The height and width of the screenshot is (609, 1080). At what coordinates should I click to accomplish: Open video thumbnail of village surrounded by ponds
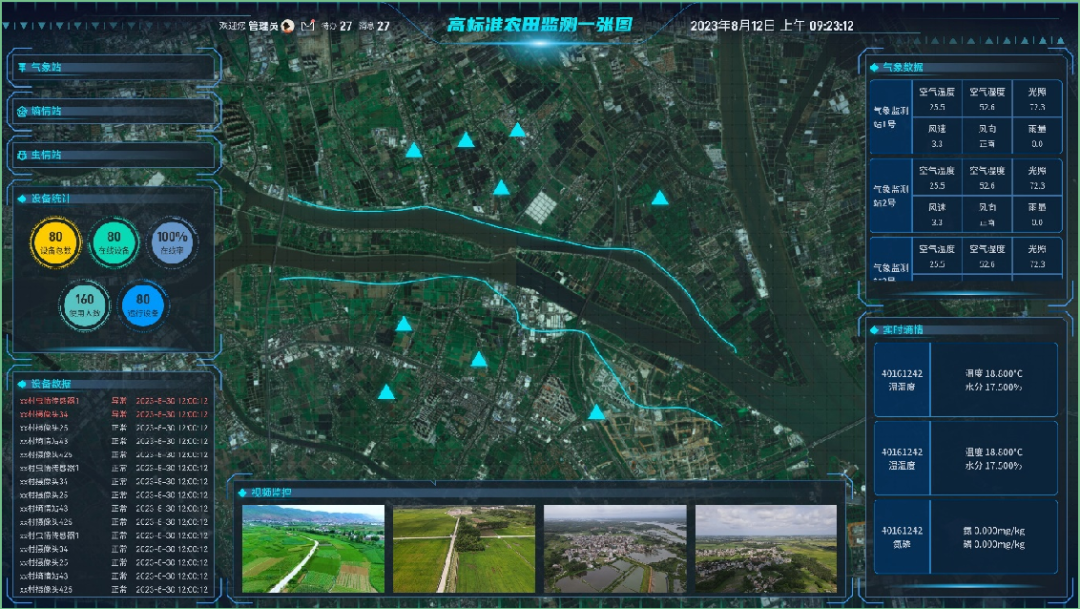[615, 549]
